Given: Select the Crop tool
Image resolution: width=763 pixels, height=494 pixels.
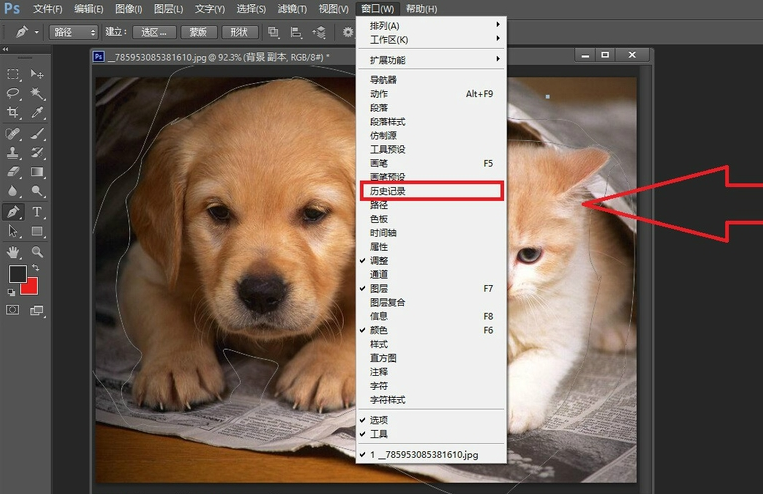Looking at the screenshot, I should click(13, 112).
